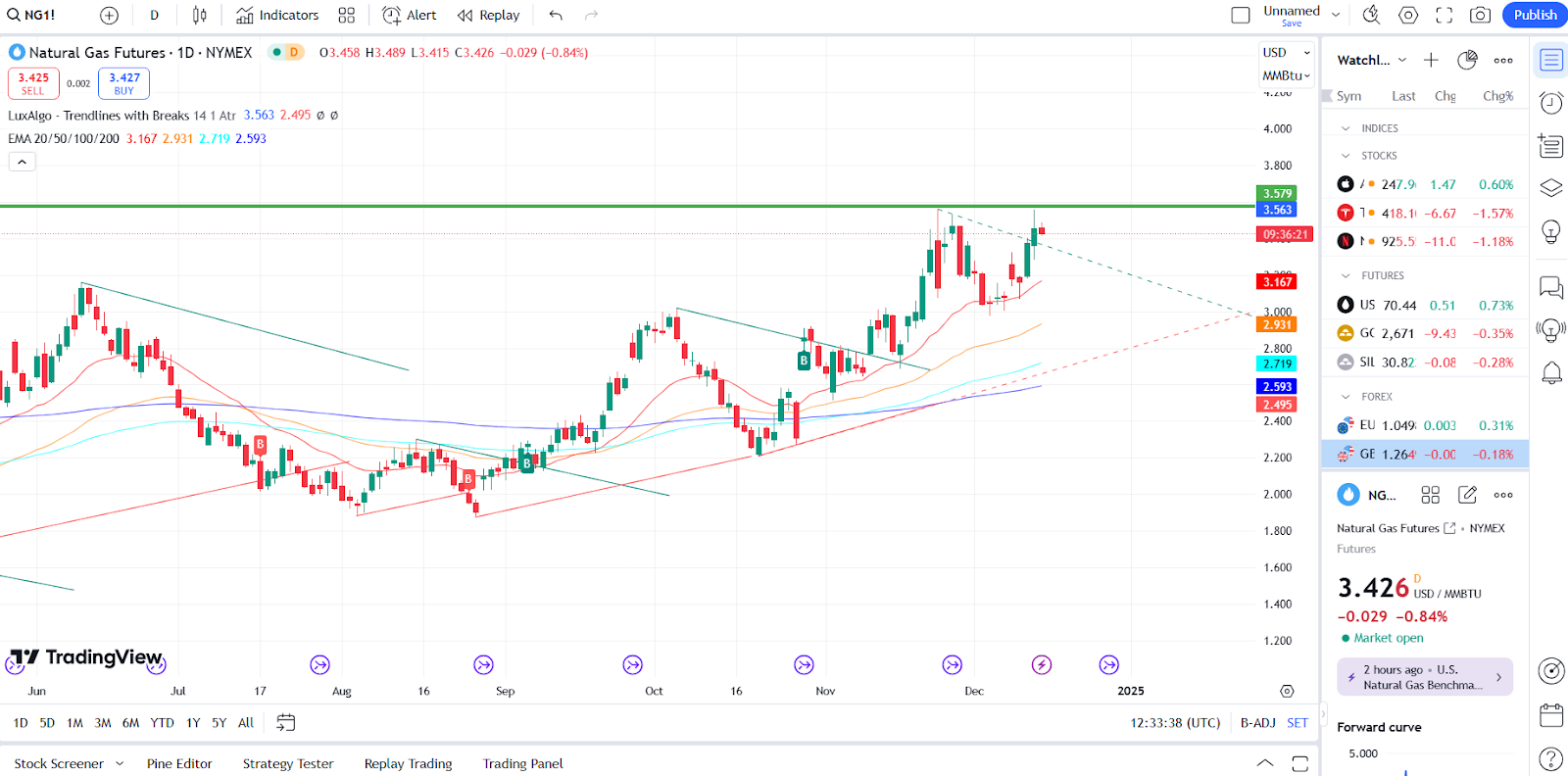
Task: Open the Unnamed layout dropdown arrow
Action: pos(1336,15)
